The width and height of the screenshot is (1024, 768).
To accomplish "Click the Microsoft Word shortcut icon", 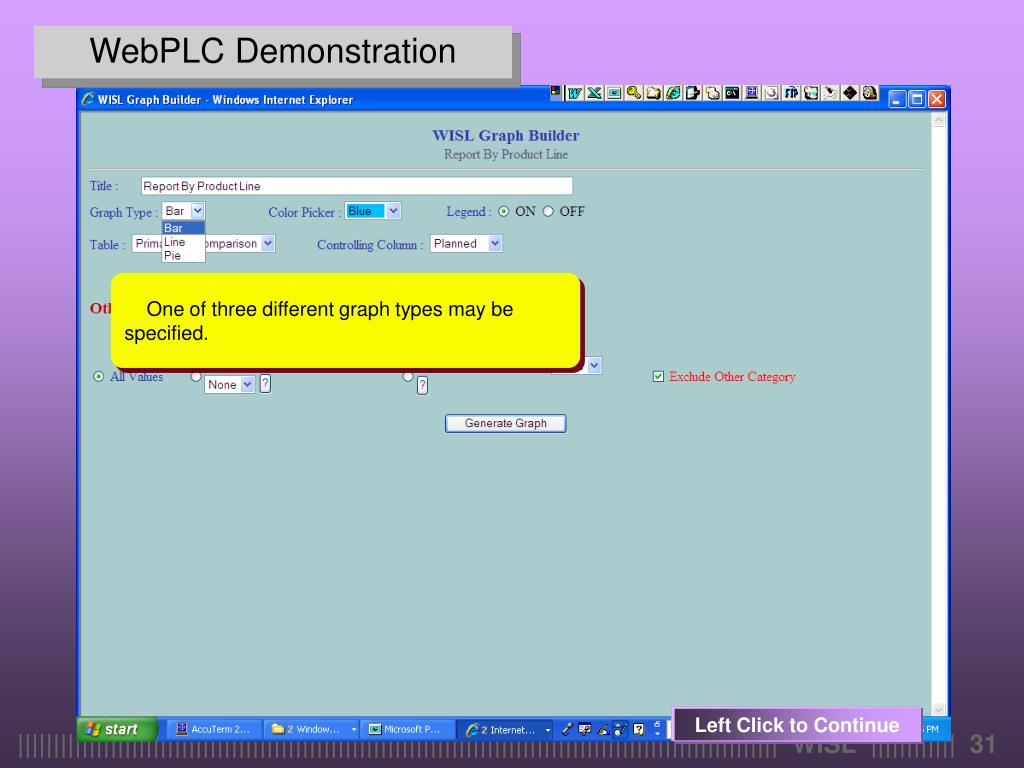I will pos(575,93).
